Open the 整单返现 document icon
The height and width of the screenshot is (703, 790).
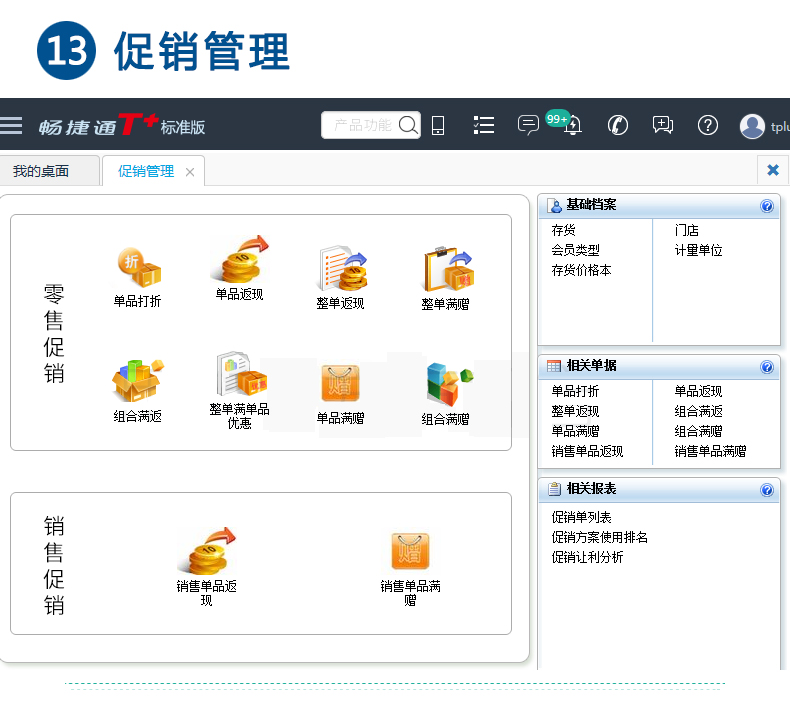[x=341, y=270]
